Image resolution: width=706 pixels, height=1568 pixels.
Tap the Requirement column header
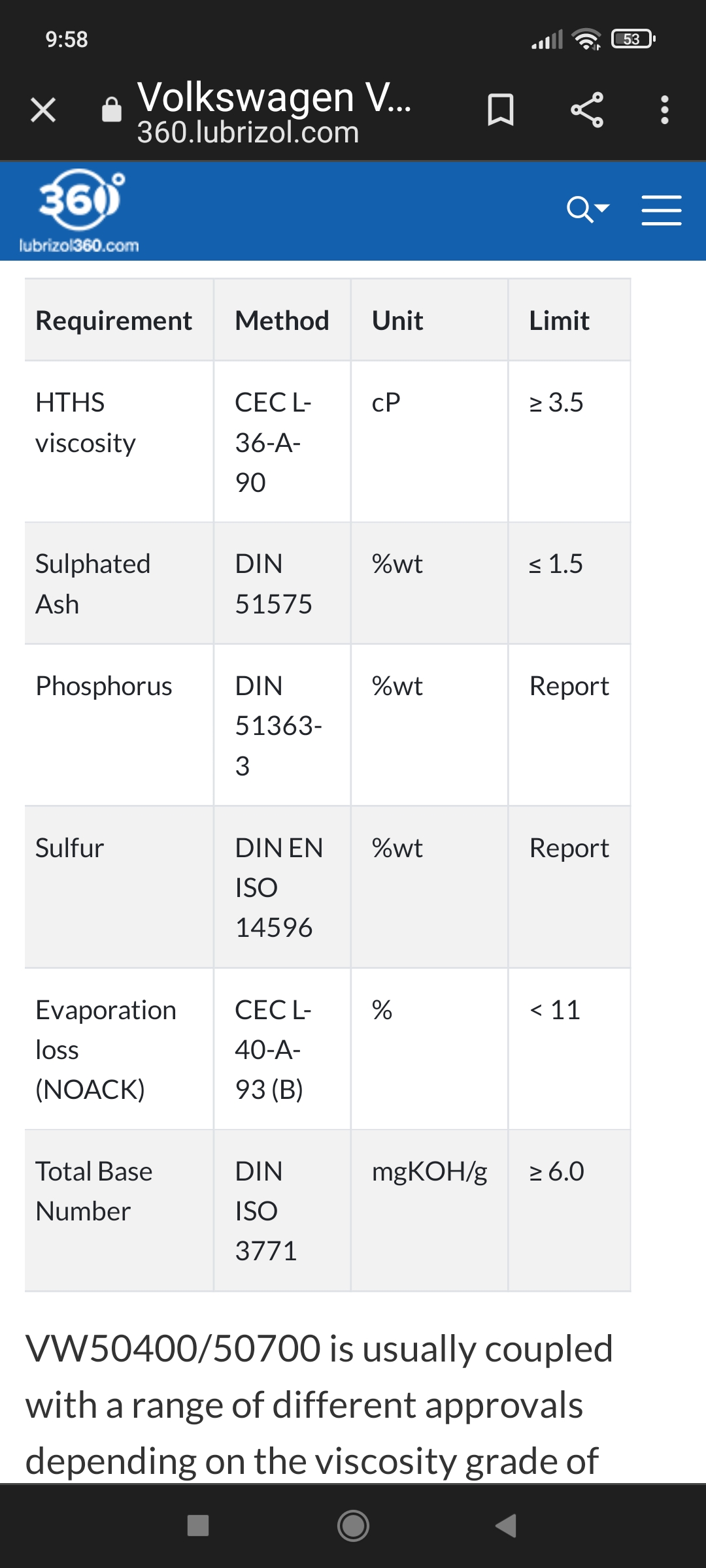(x=114, y=321)
